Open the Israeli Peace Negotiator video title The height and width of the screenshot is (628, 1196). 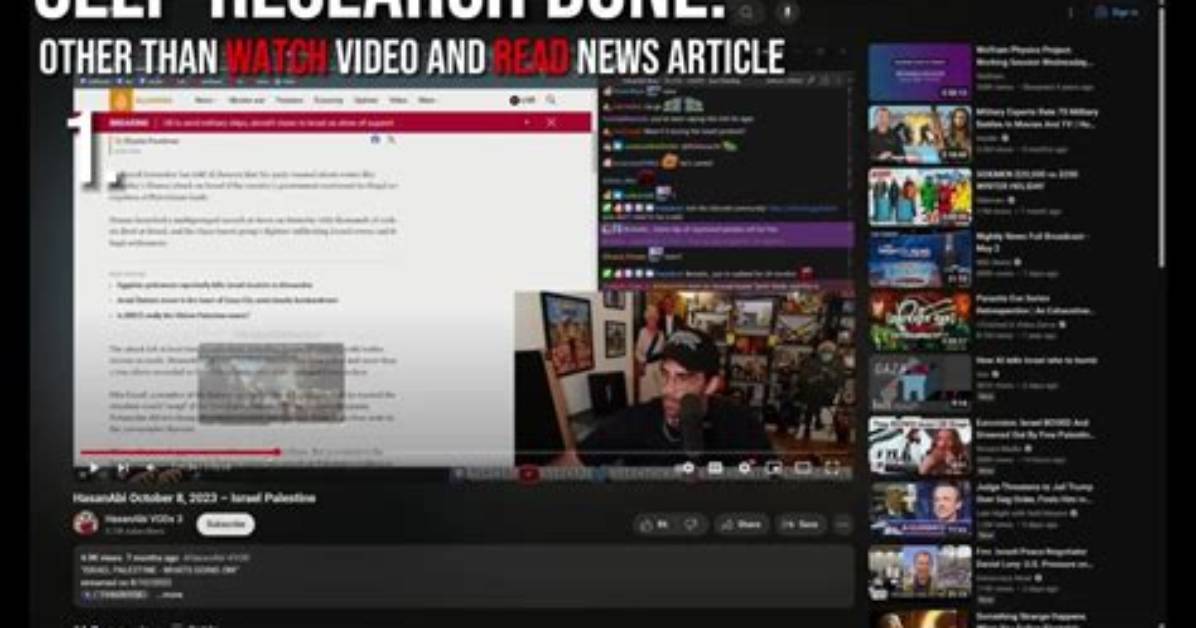[x=1035, y=558]
